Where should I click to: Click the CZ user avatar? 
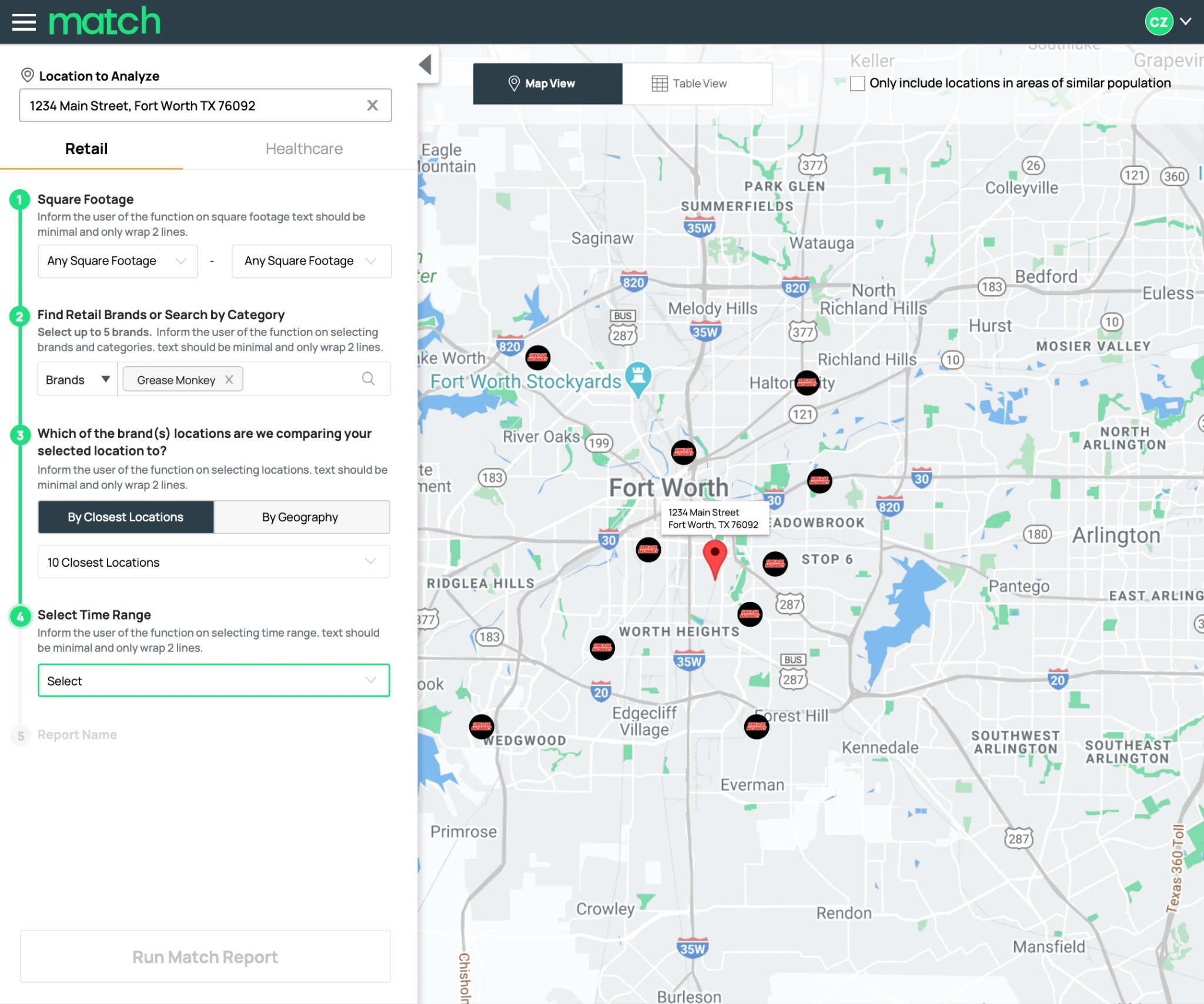tap(1159, 22)
